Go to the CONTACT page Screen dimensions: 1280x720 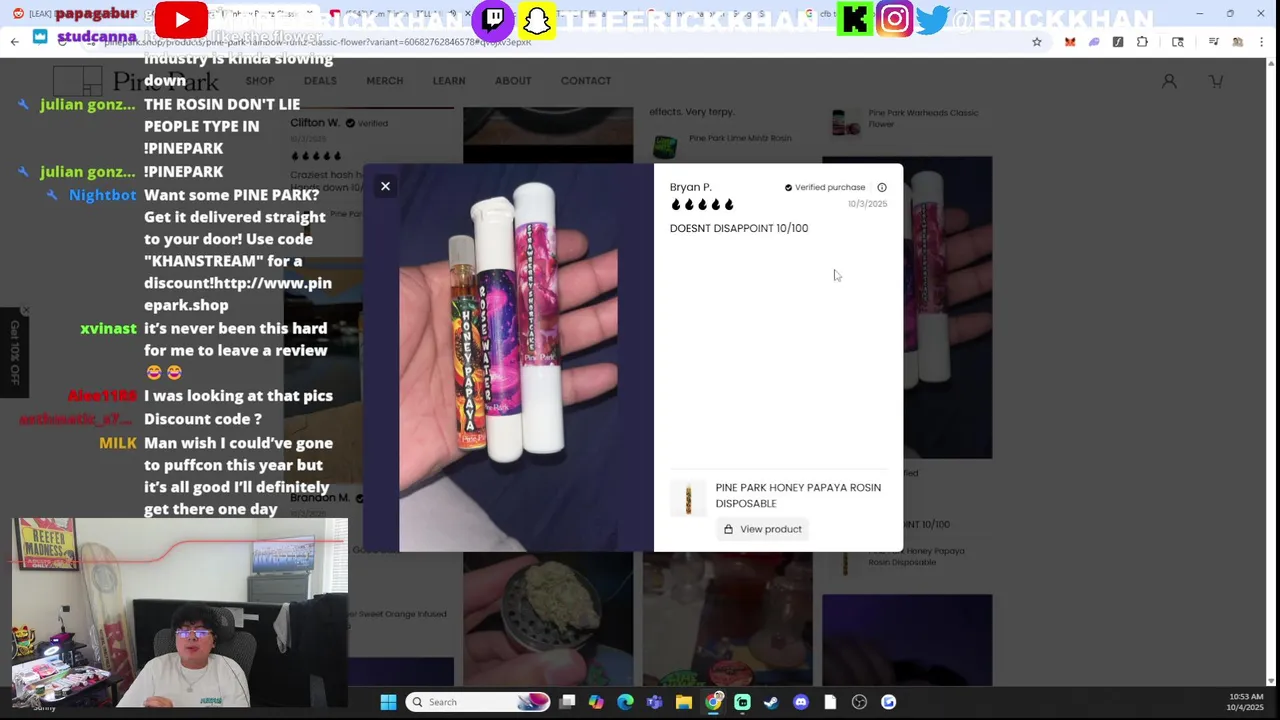tap(586, 80)
